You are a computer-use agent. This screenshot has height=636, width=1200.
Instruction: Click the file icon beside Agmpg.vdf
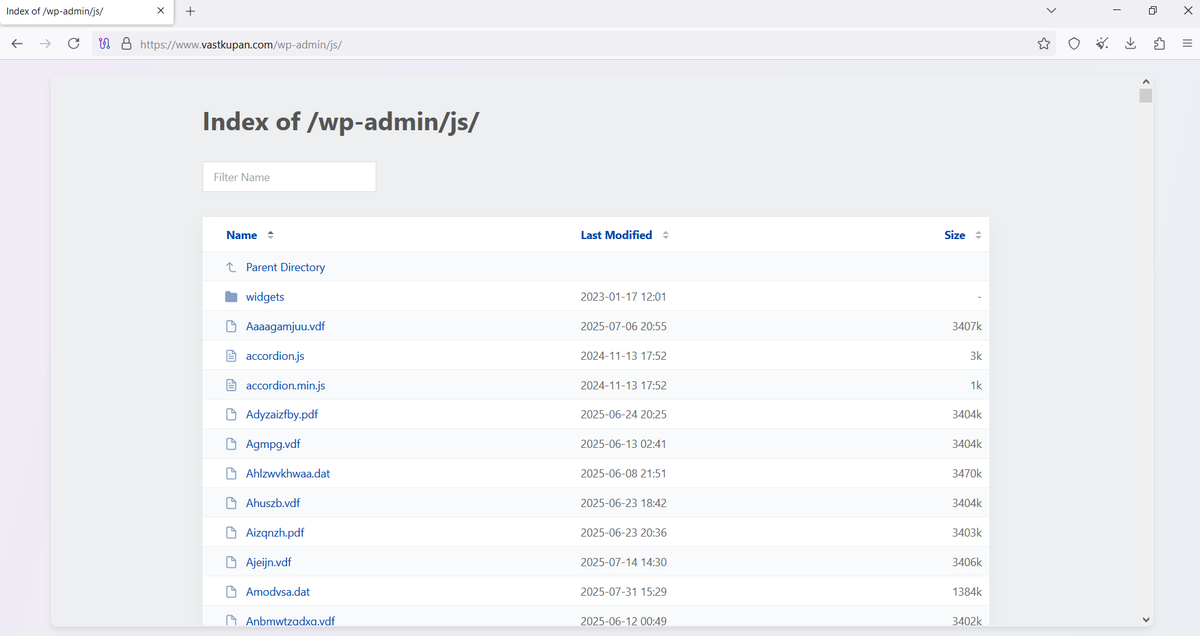click(231, 444)
